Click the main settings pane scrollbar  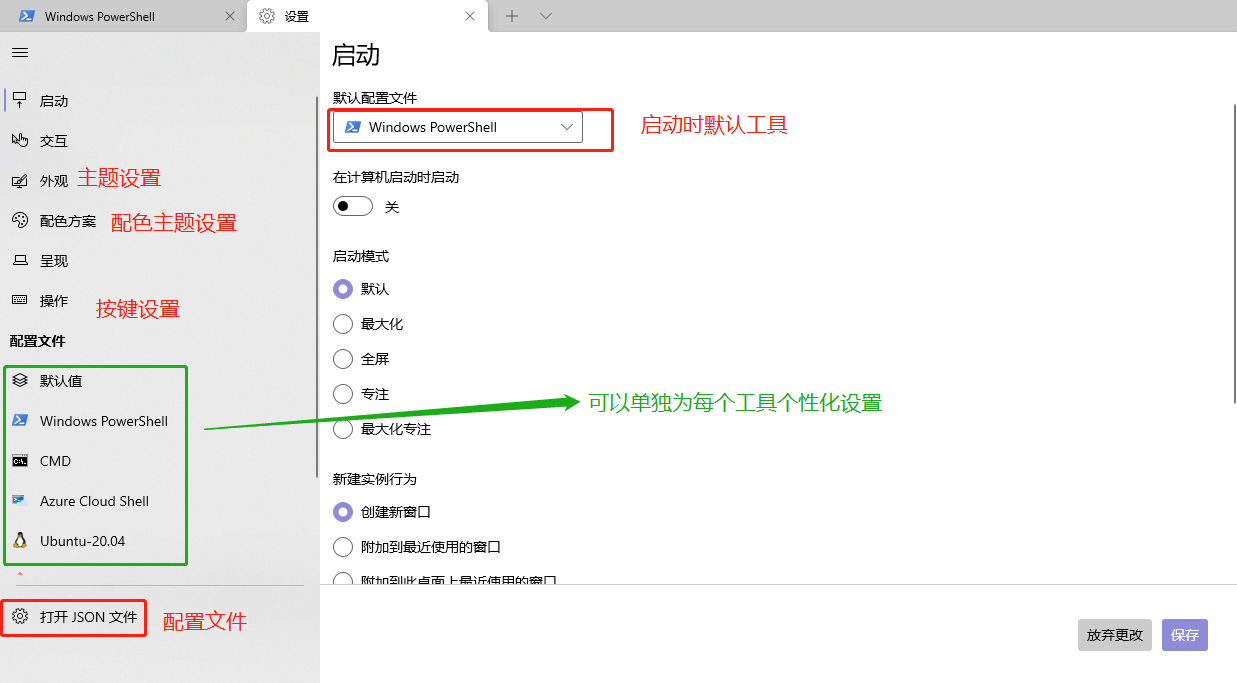pyautogui.click(x=1234, y=252)
